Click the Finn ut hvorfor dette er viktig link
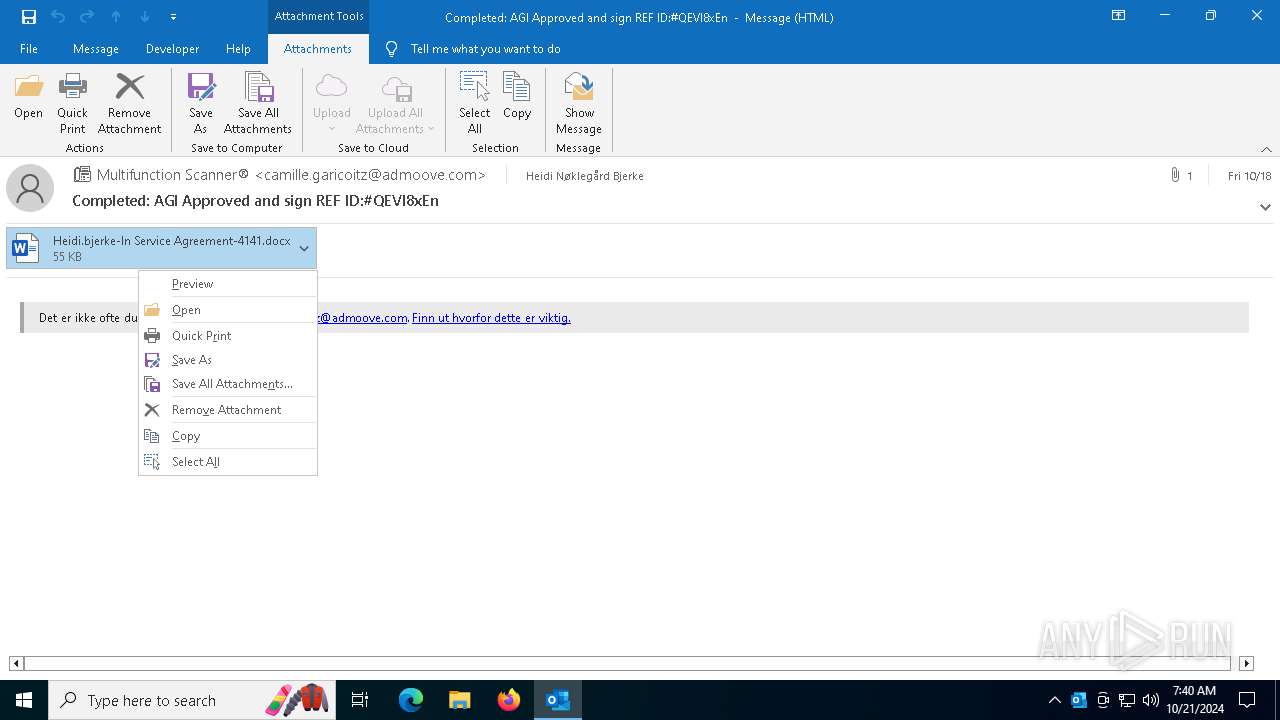This screenshot has height=720, width=1280. (491, 318)
